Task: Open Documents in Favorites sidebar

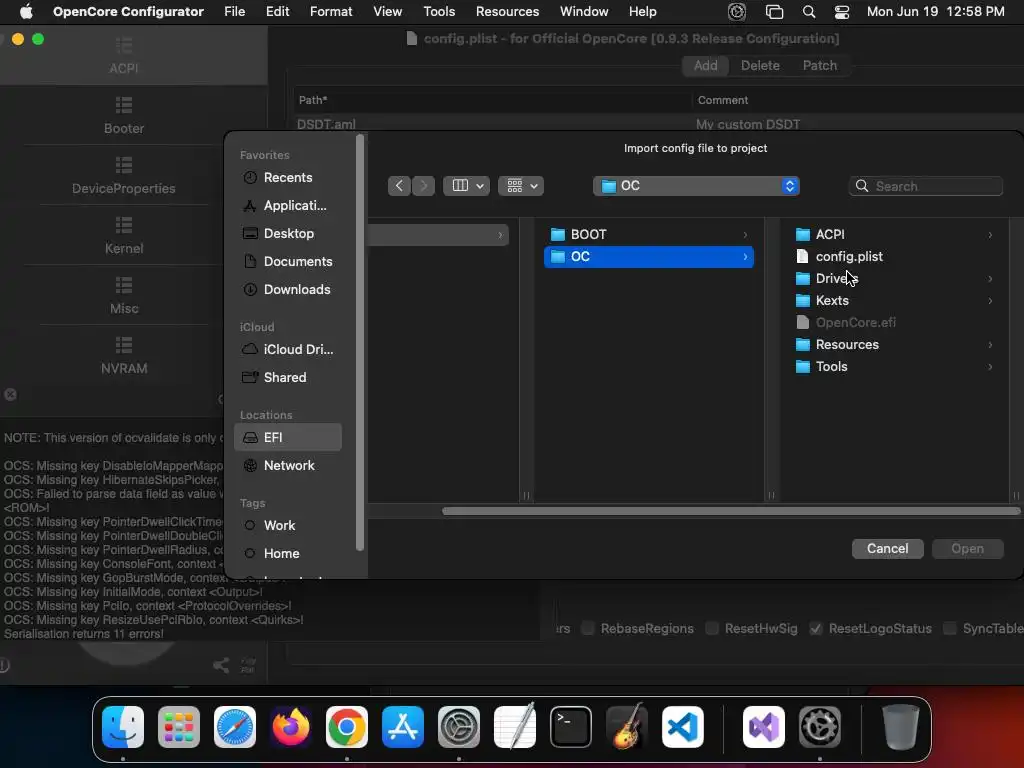Action: tap(287, 262)
